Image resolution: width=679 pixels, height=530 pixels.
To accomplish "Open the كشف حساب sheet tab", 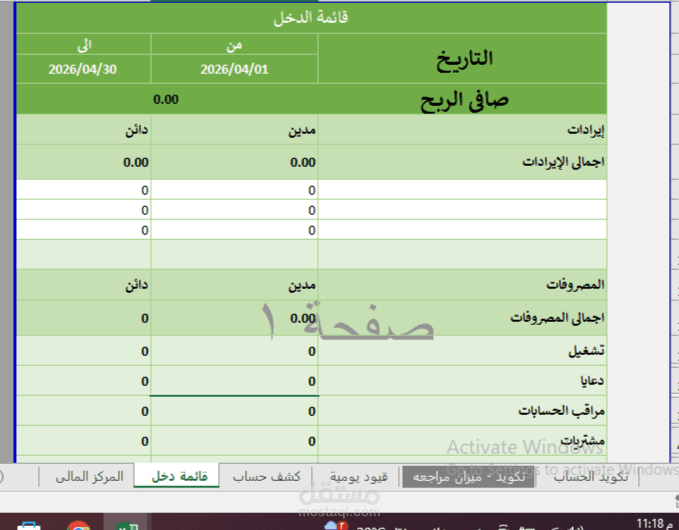I will pyautogui.click(x=266, y=477).
